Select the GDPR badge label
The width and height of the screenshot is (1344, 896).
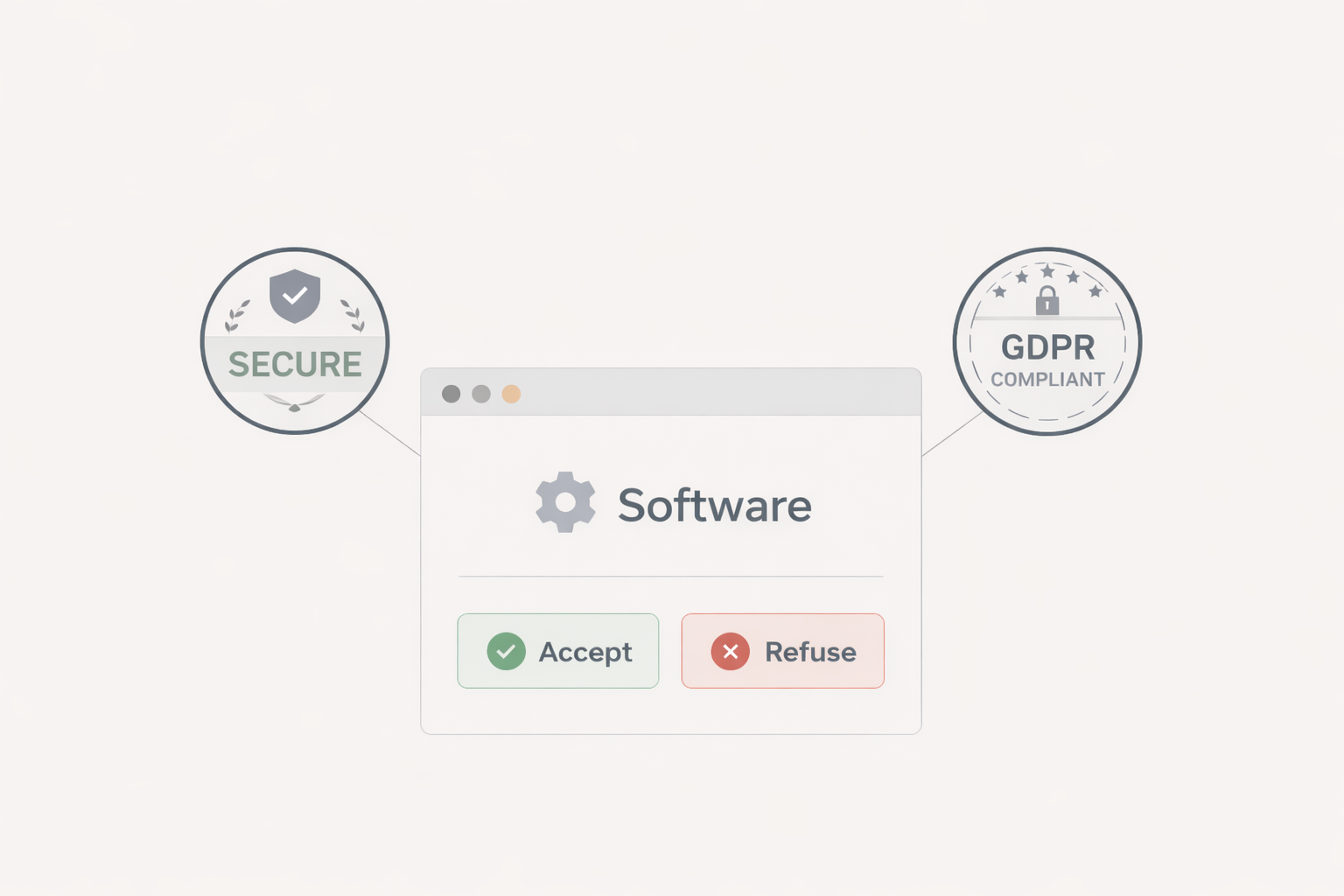tap(1047, 347)
